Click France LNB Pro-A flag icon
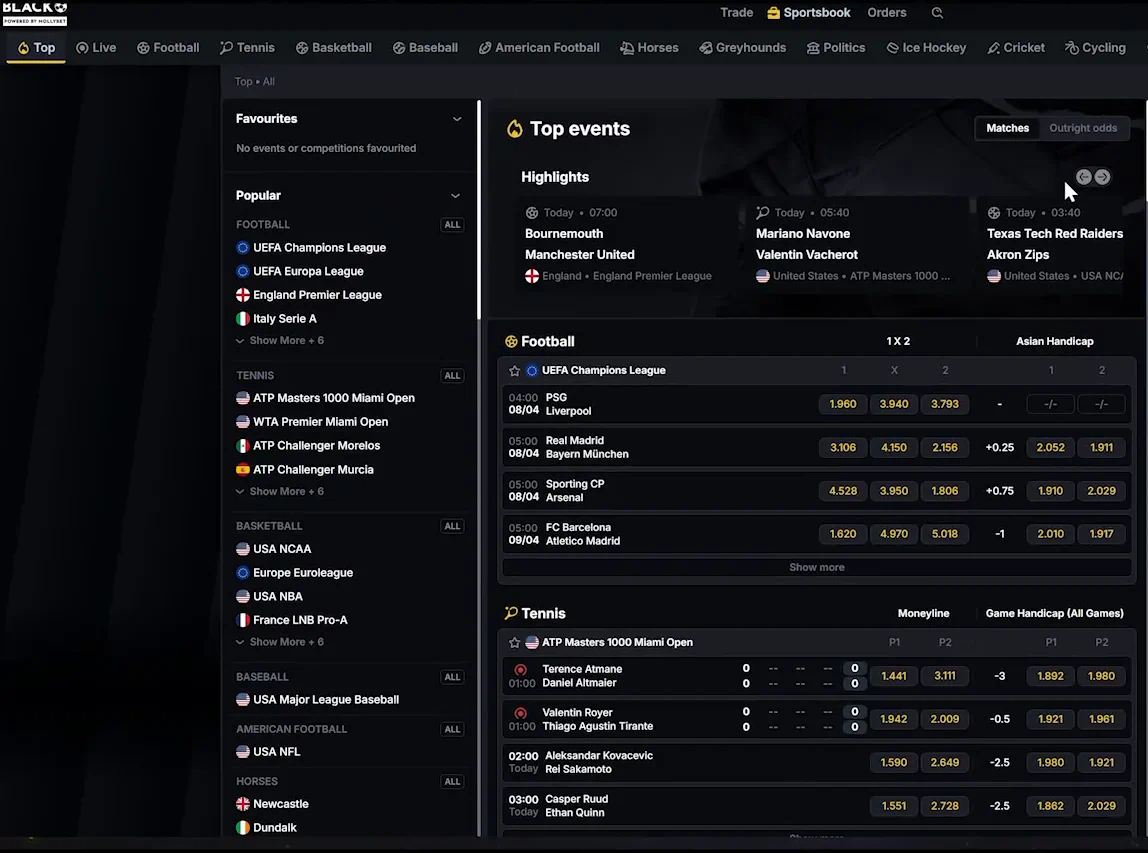The width and height of the screenshot is (1148, 853). tap(242, 619)
